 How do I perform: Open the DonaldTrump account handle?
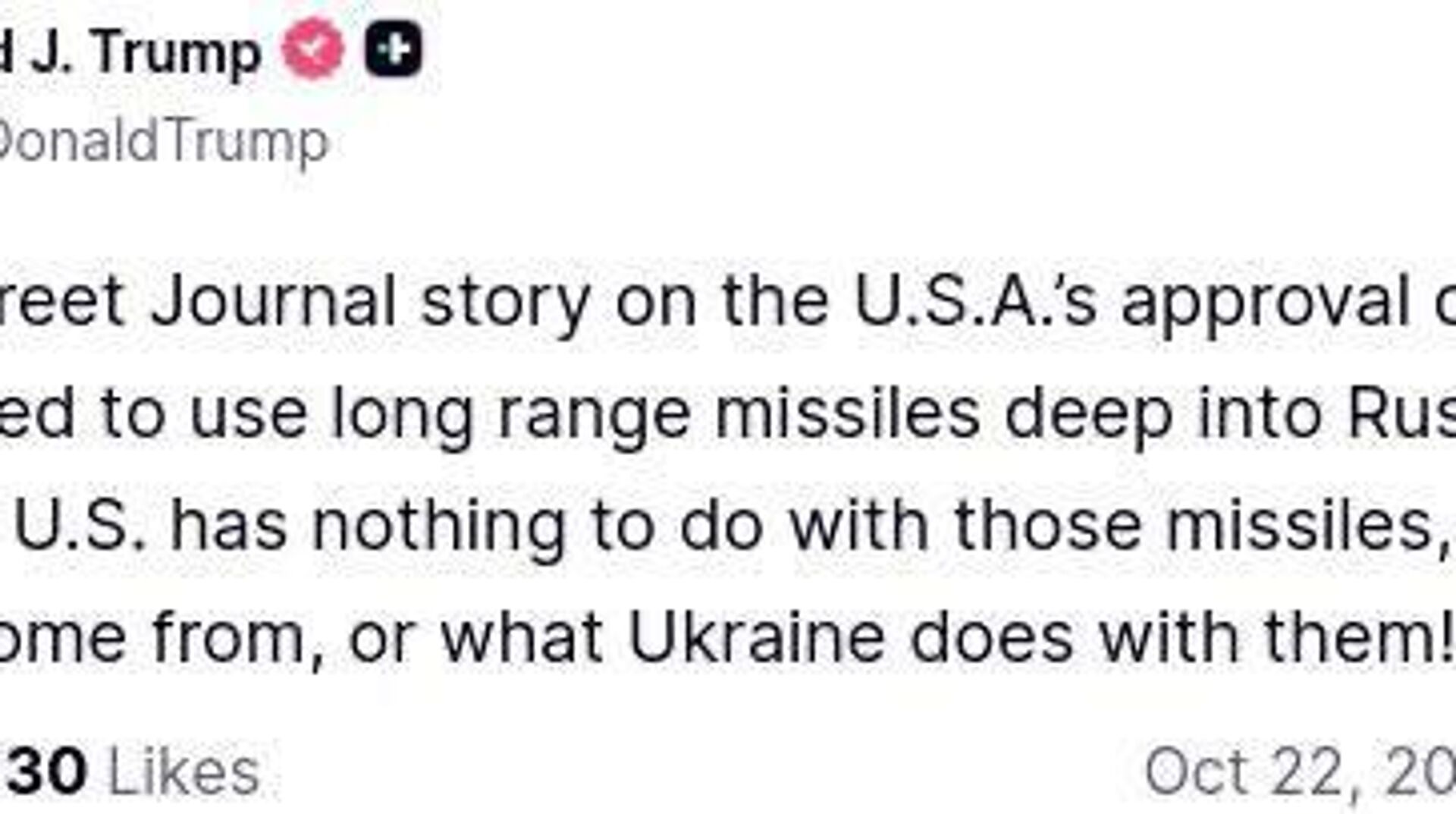tap(163, 142)
